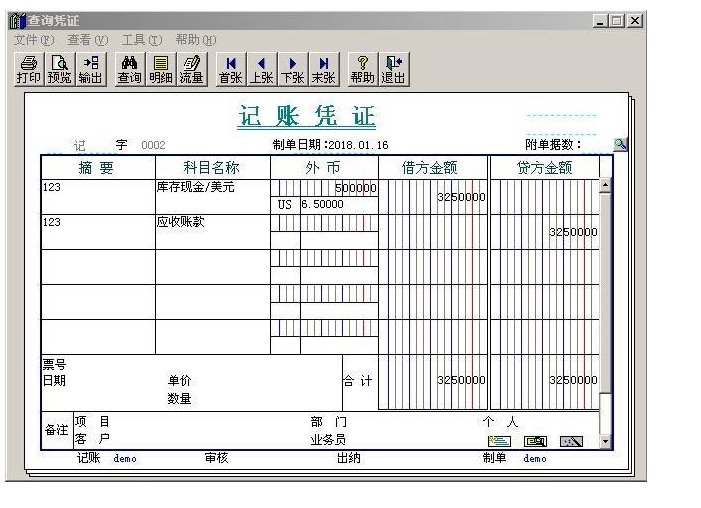Click the 科目名称 column header

[212, 168]
